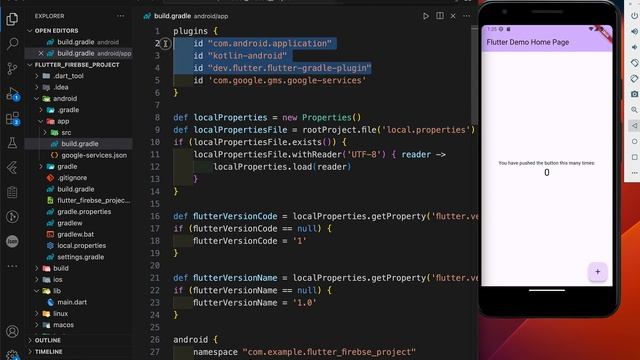The width and height of the screenshot is (640, 360).
Task: Open the Explorer view in activity bar
Action: click(12, 19)
